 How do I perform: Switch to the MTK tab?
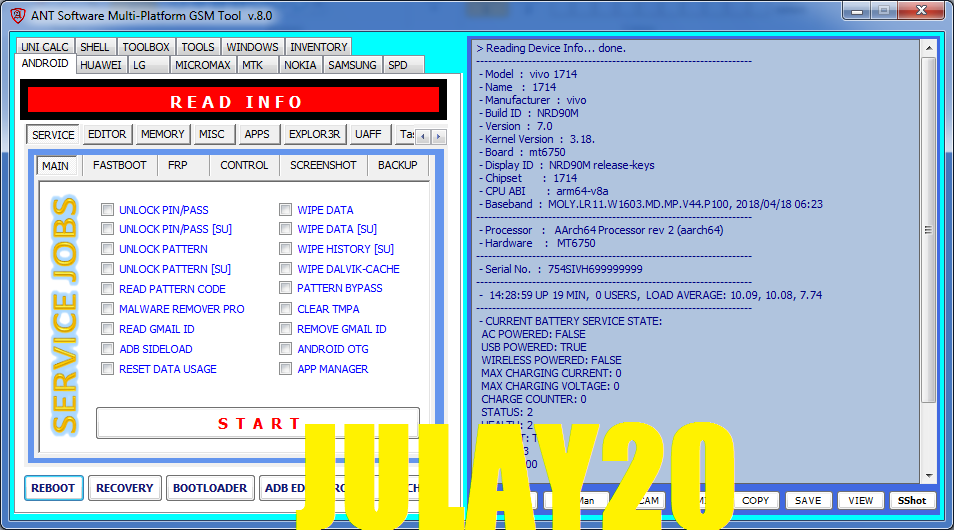[x=257, y=65]
